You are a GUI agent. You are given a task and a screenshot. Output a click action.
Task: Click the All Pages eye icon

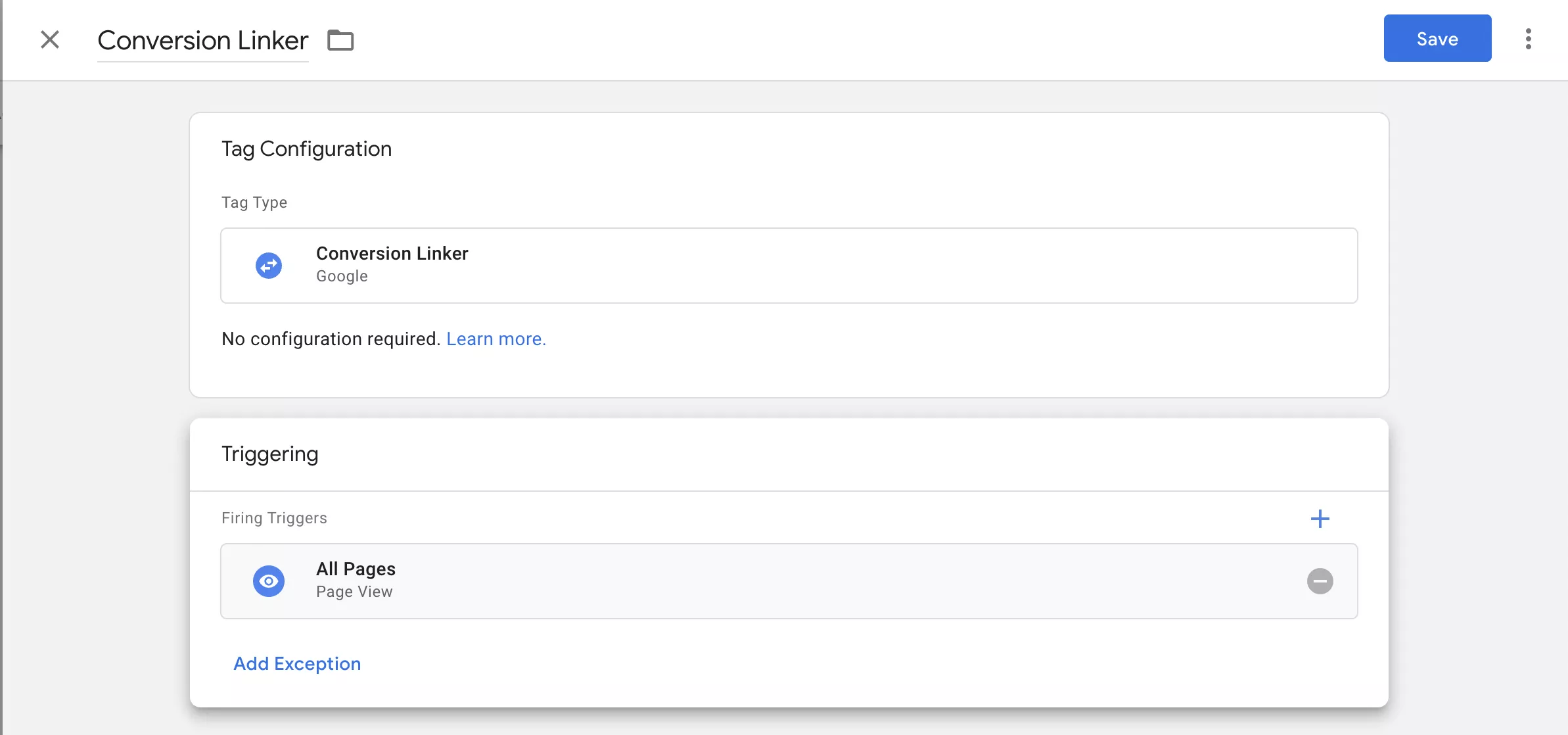point(269,581)
